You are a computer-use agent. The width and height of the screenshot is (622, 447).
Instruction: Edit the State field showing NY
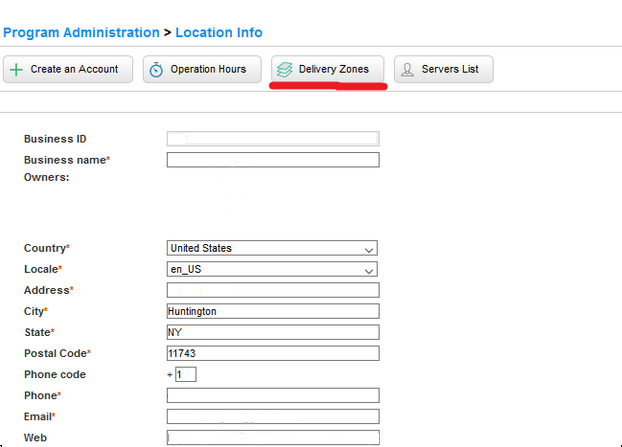[272, 332]
